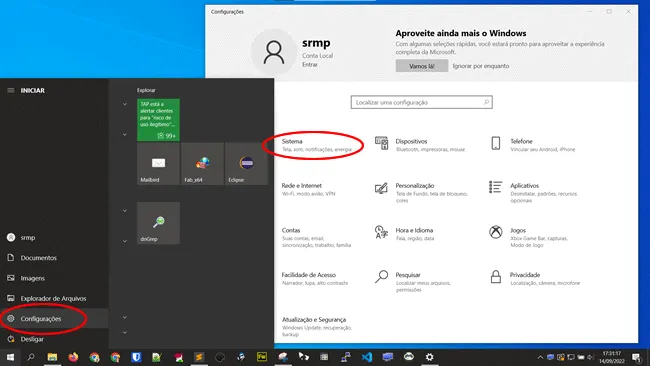Open the volume speaker tray icon
Viewport: 650px width, 366px height.
590,357
